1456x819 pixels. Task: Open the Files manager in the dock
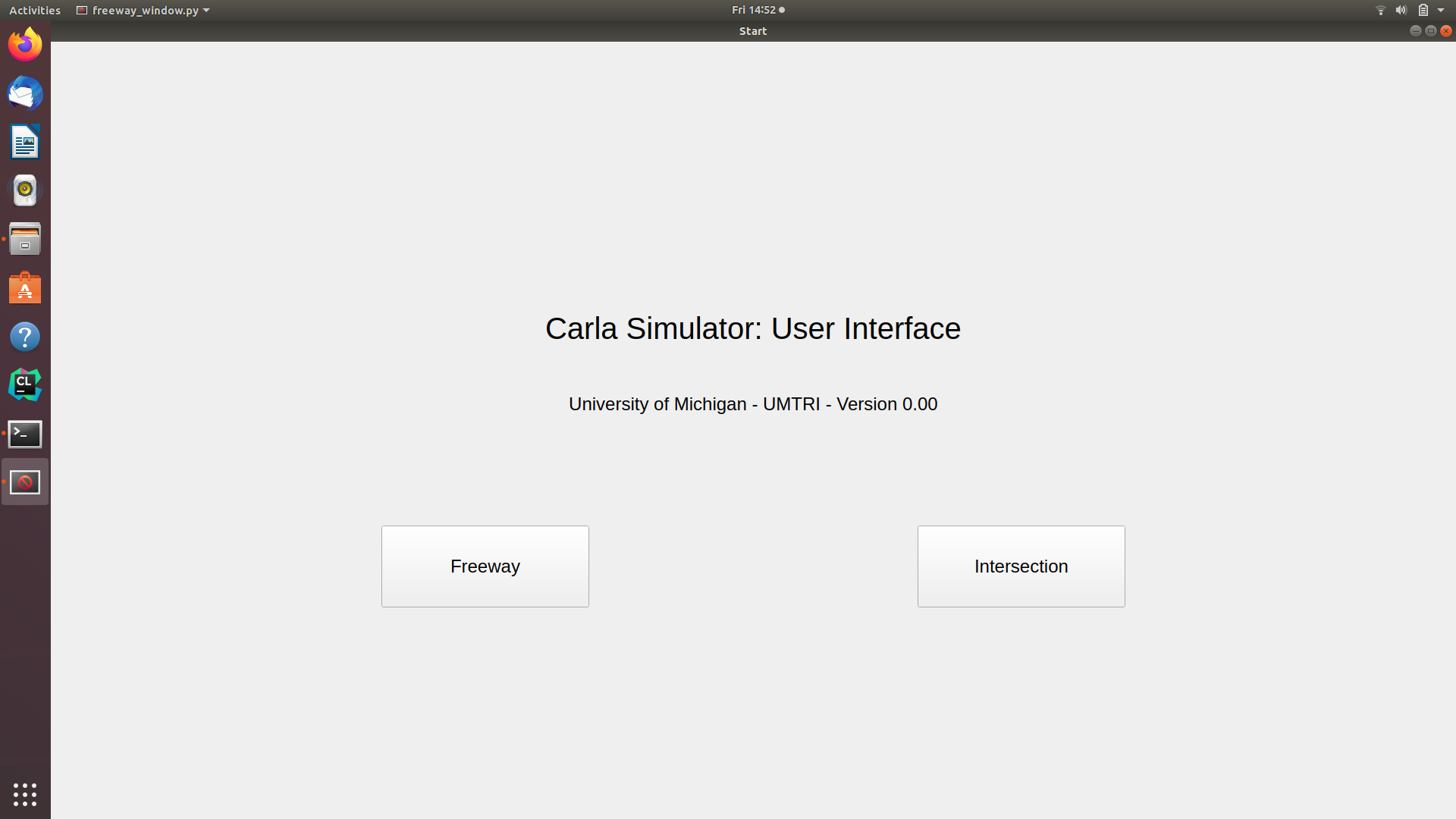click(x=25, y=239)
